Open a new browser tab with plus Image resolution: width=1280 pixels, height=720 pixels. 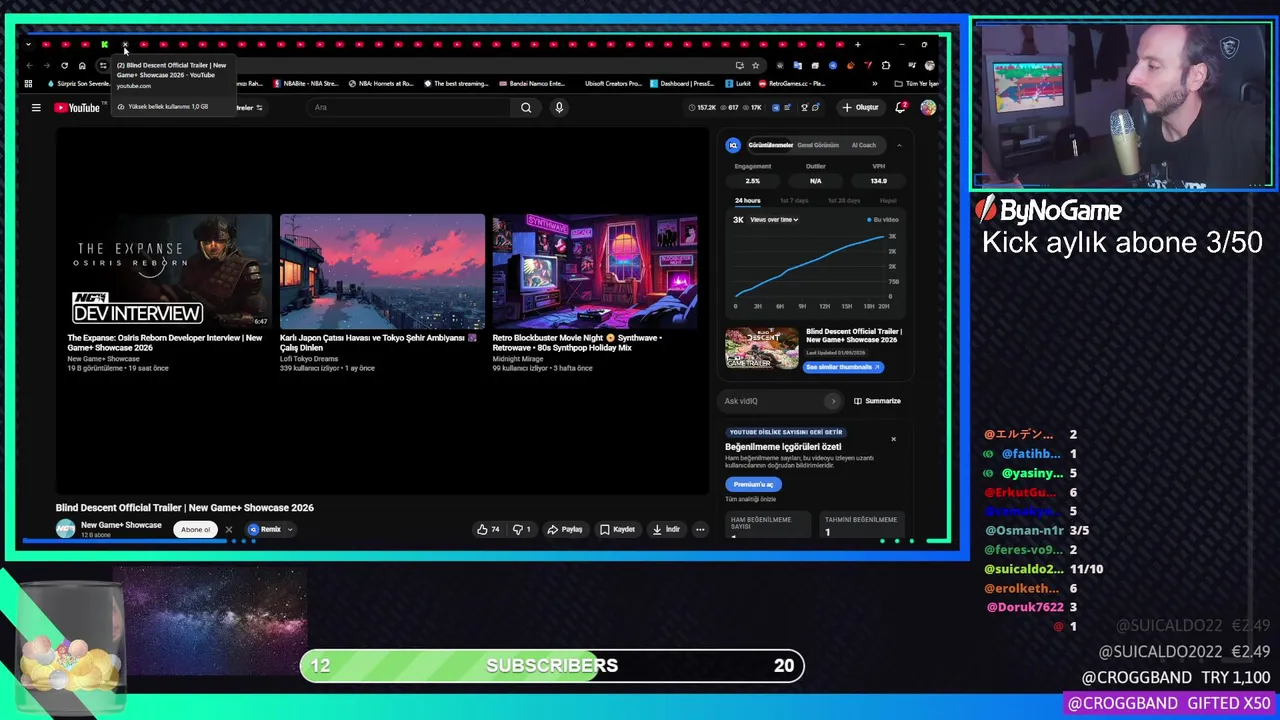coord(857,44)
